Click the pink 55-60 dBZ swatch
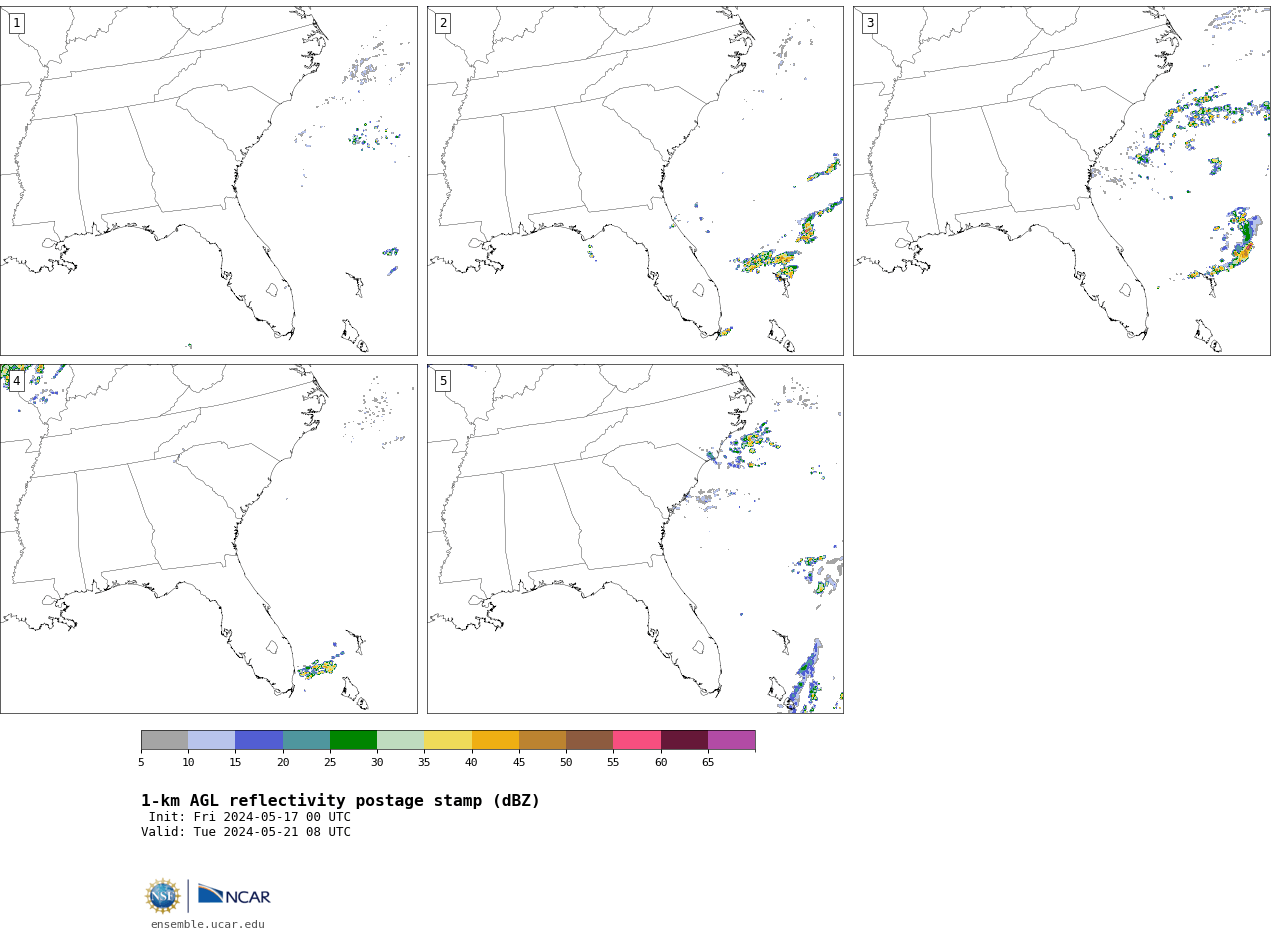 coord(637,740)
